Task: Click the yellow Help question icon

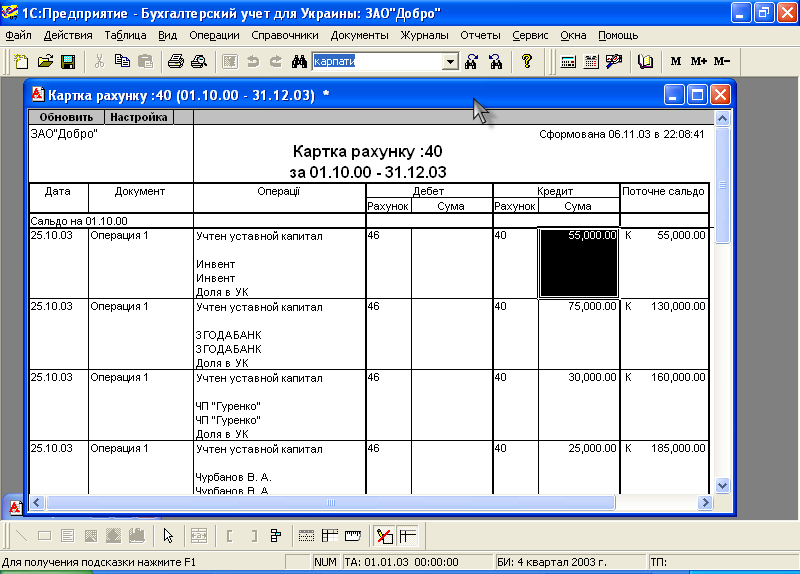Action: tap(527, 62)
